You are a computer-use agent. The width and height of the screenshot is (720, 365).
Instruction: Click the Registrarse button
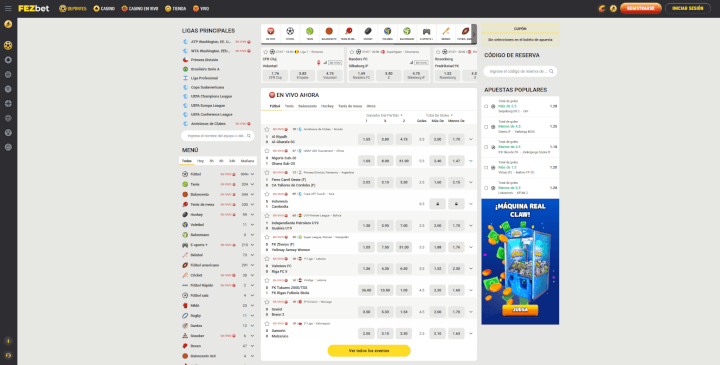coord(640,8)
